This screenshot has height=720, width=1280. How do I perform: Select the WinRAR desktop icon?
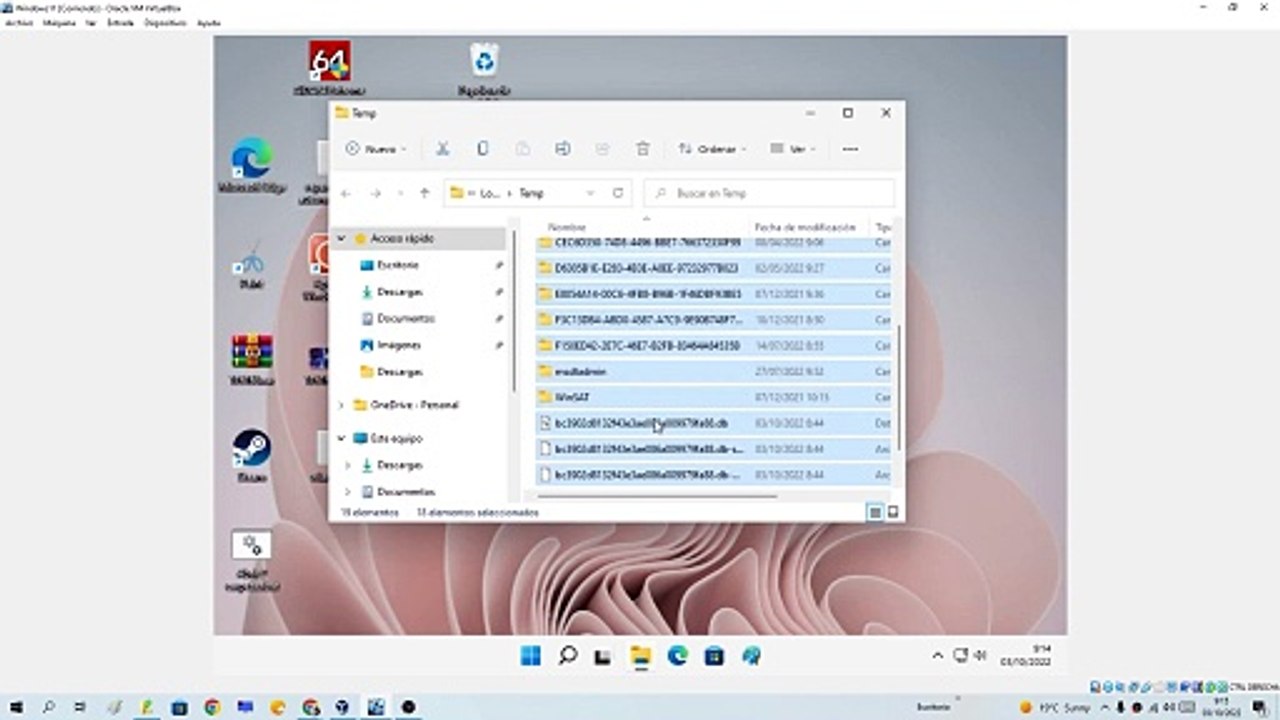coord(251,359)
